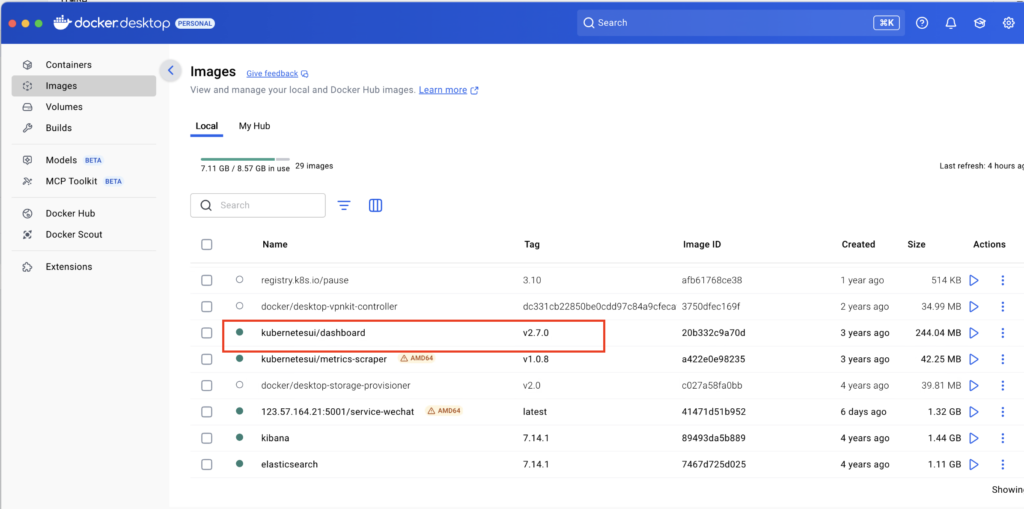Click the images search input field
Image resolution: width=1024 pixels, height=509 pixels.
tap(258, 205)
